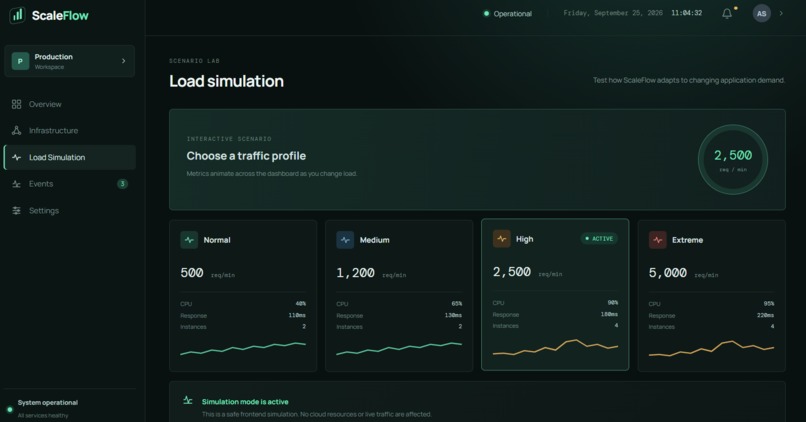The height and width of the screenshot is (422, 806).
Task: Click the 11:04:32 clock
Action: [x=686, y=13]
